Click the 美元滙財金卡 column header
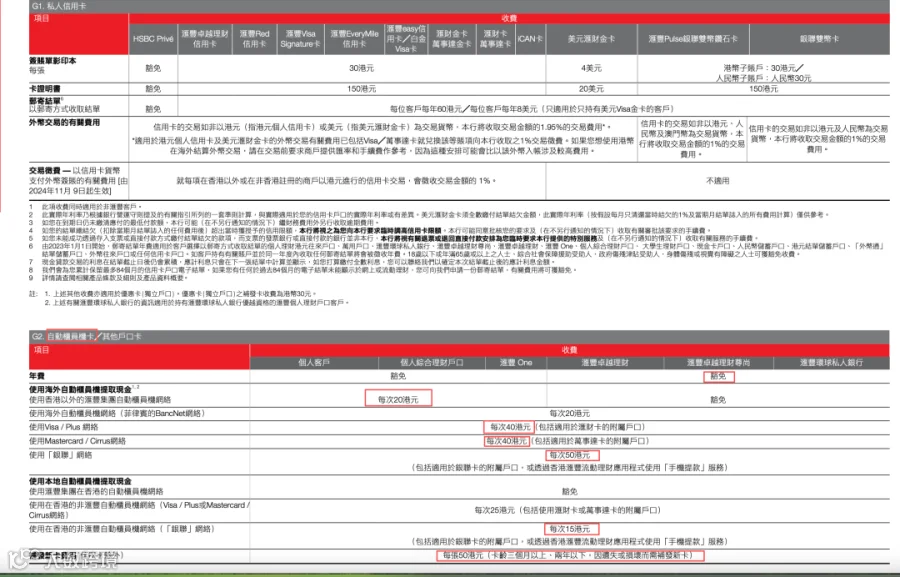The height and width of the screenshot is (577, 900). click(x=591, y=39)
